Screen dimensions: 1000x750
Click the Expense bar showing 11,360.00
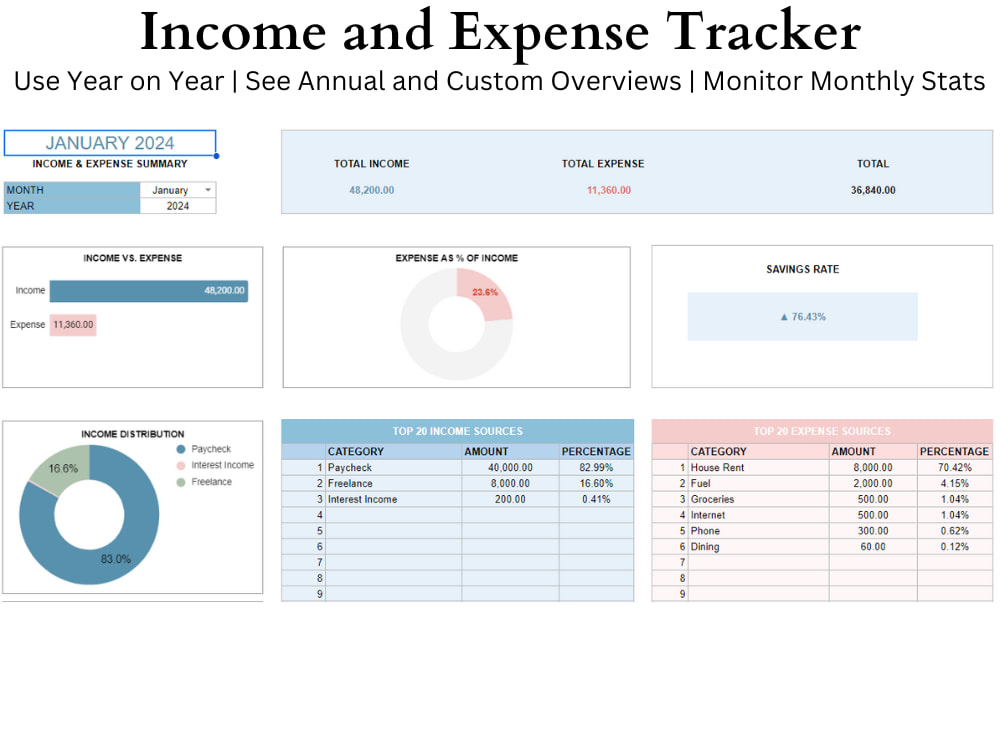pos(73,325)
